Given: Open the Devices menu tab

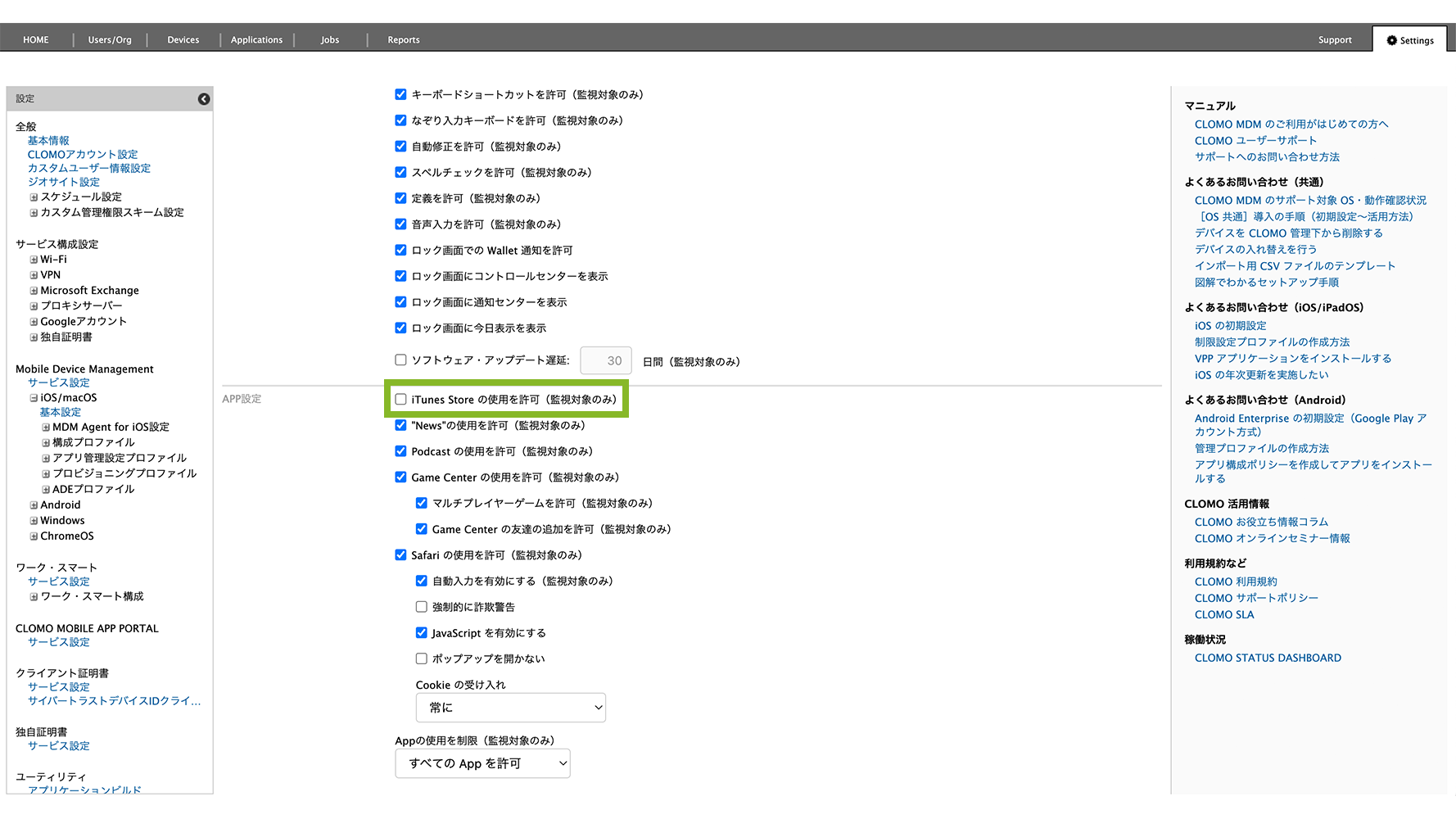Looking at the screenshot, I should pos(183,40).
